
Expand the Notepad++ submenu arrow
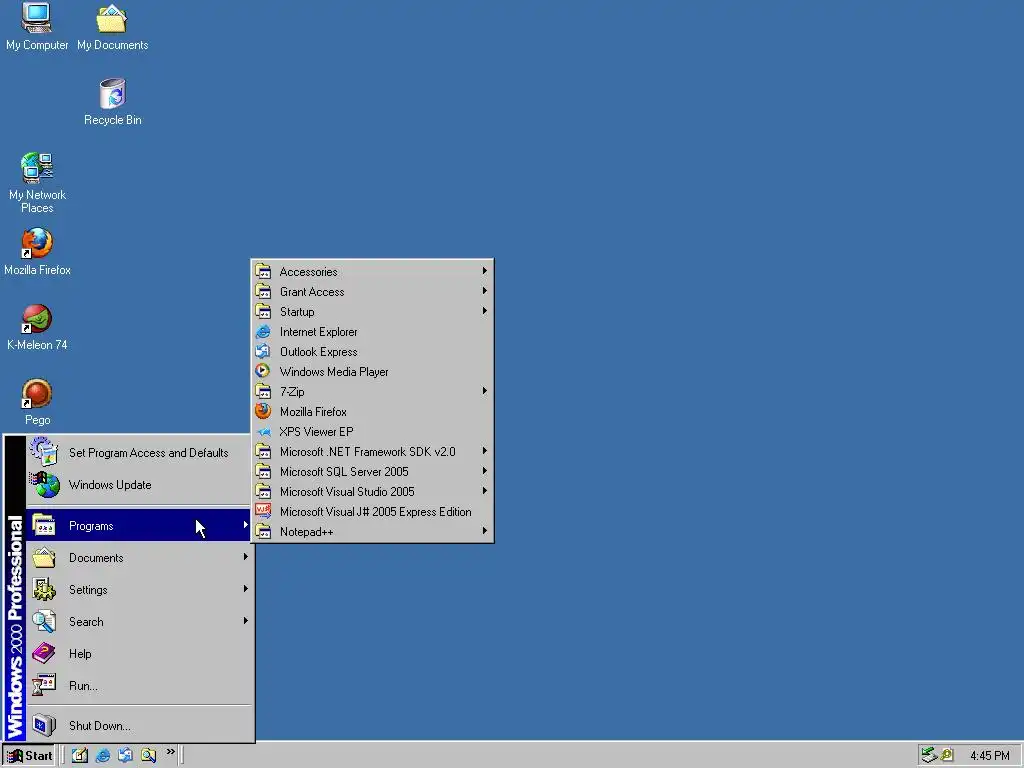[x=485, y=531]
